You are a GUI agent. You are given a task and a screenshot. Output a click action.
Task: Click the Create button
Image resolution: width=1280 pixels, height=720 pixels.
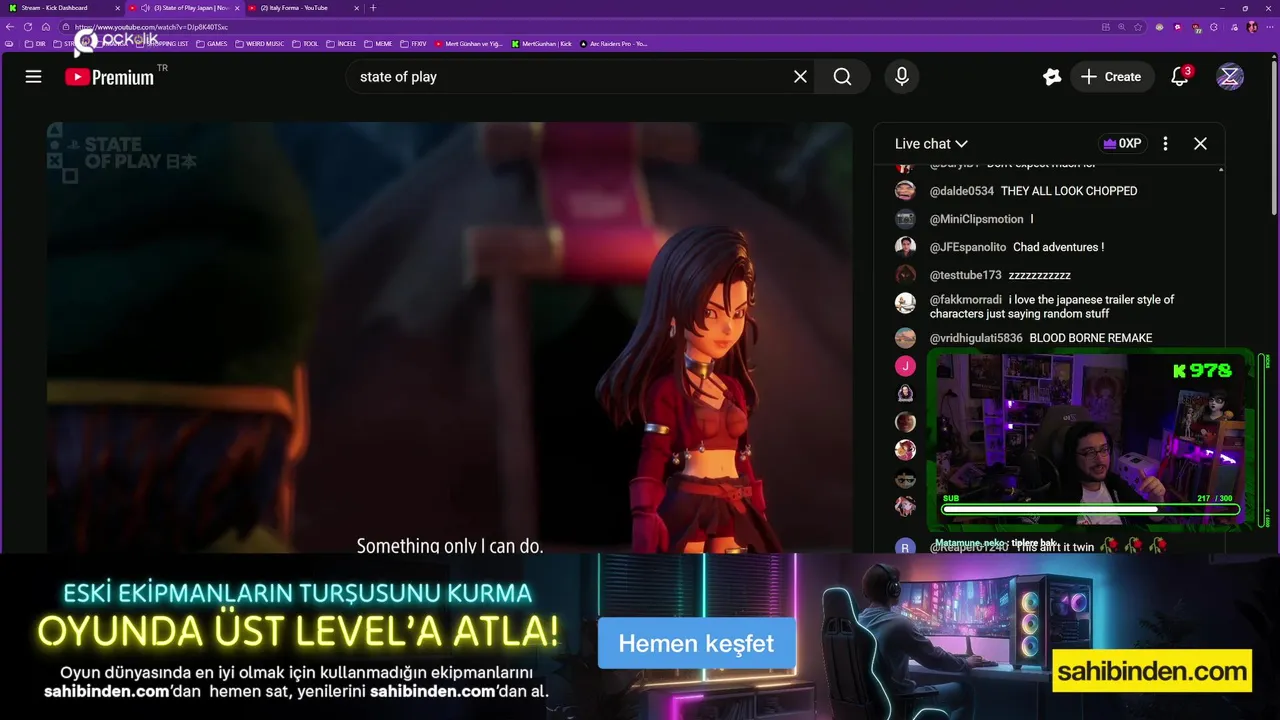(x=1111, y=77)
